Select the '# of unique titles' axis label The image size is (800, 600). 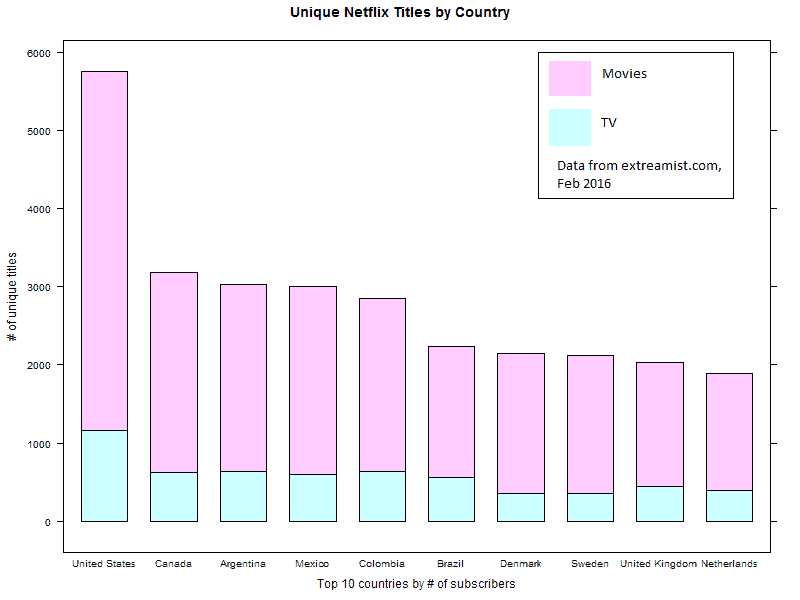pos(12,297)
